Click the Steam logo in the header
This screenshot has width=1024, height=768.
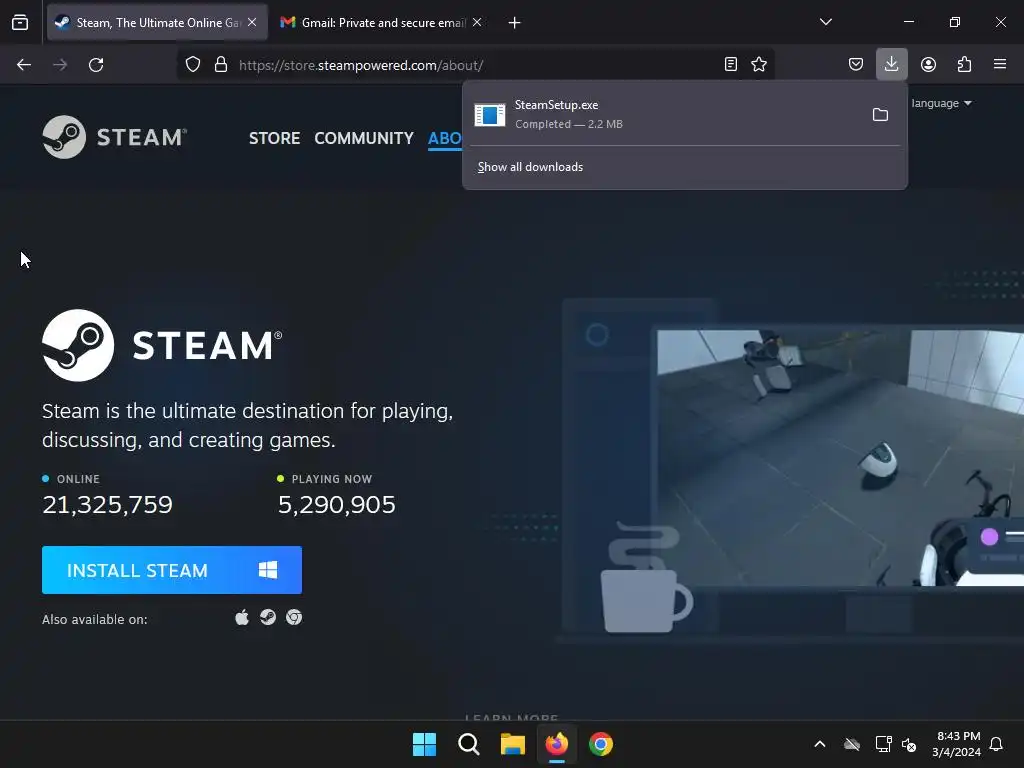click(x=115, y=137)
